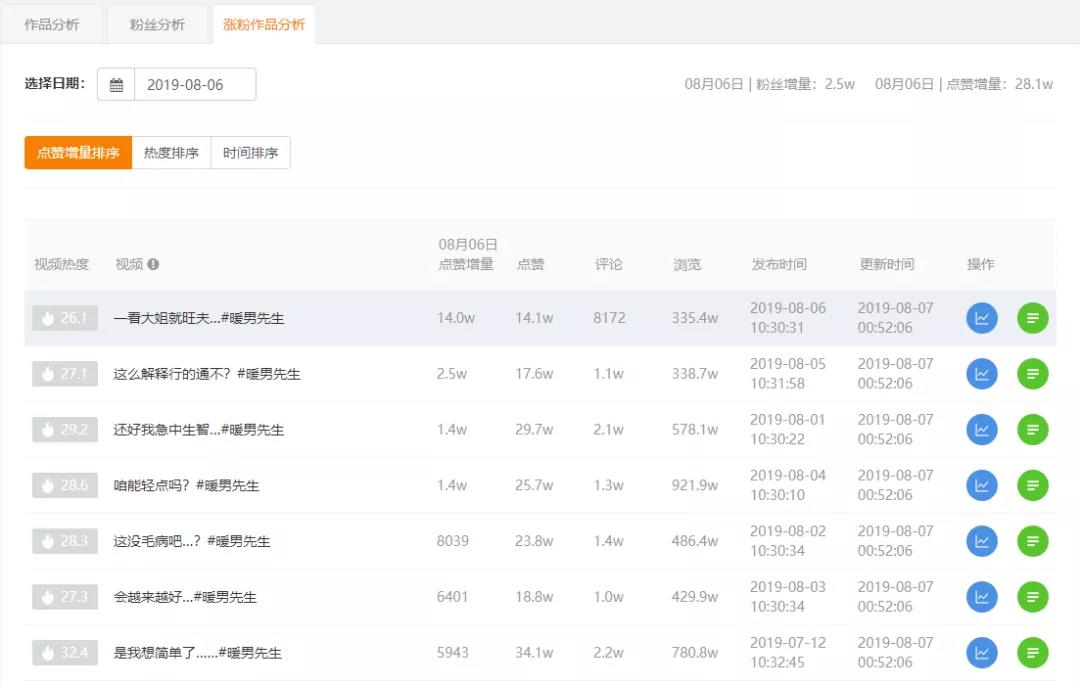The height and width of the screenshot is (686, 1080).
Task: Click green details icon for 是我想简单了 row
Action: click(1032, 653)
